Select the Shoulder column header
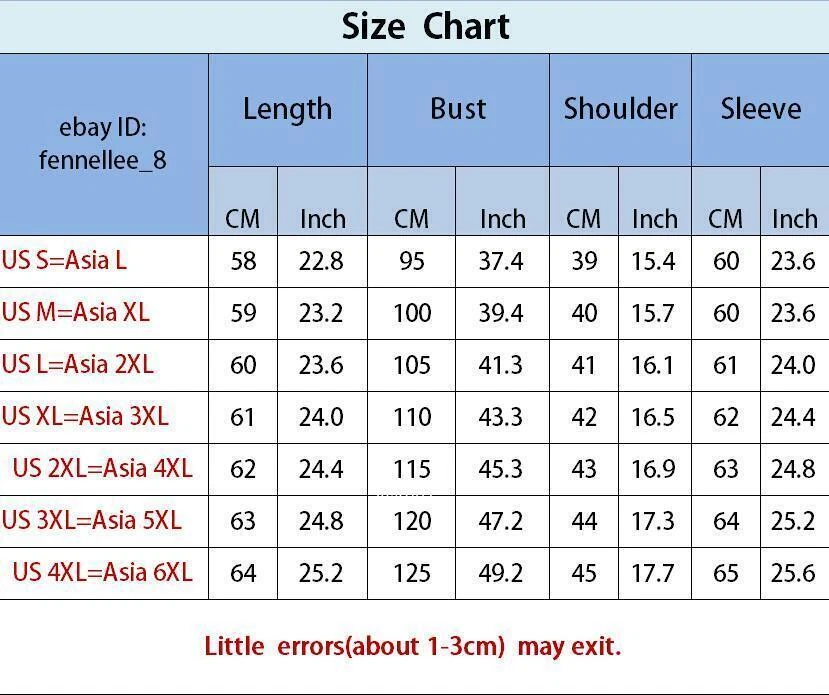 [620, 110]
